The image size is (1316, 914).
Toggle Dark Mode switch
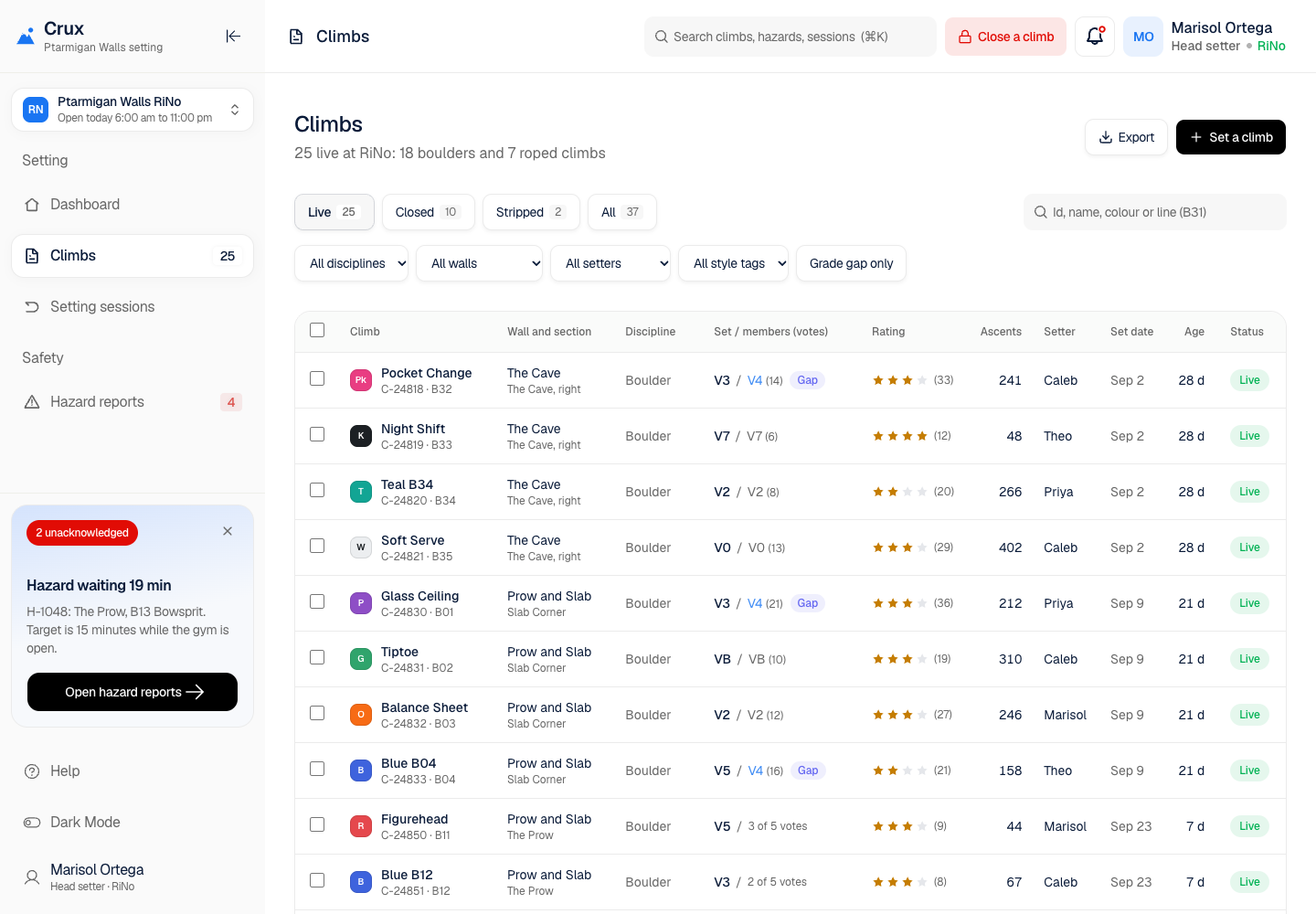(x=32, y=823)
